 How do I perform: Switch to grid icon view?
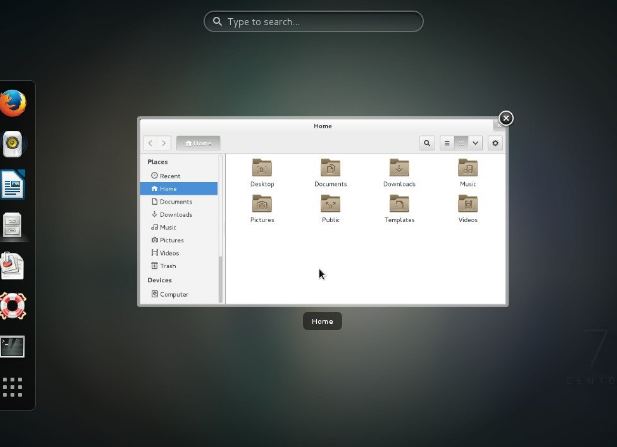pyautogui.click(x=461, y=143)
